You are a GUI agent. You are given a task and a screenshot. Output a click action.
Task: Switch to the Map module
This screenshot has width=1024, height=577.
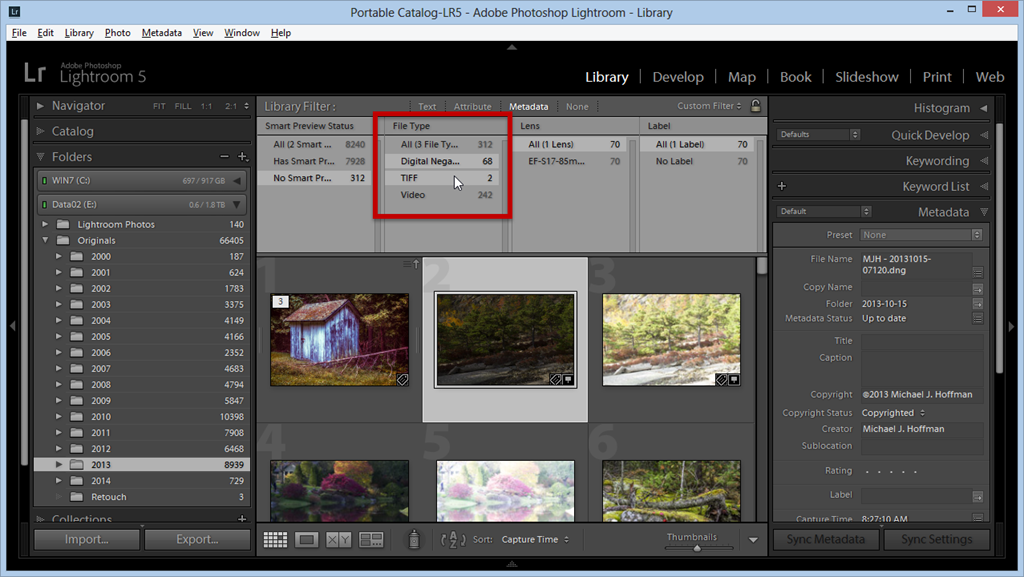[742, 77]
